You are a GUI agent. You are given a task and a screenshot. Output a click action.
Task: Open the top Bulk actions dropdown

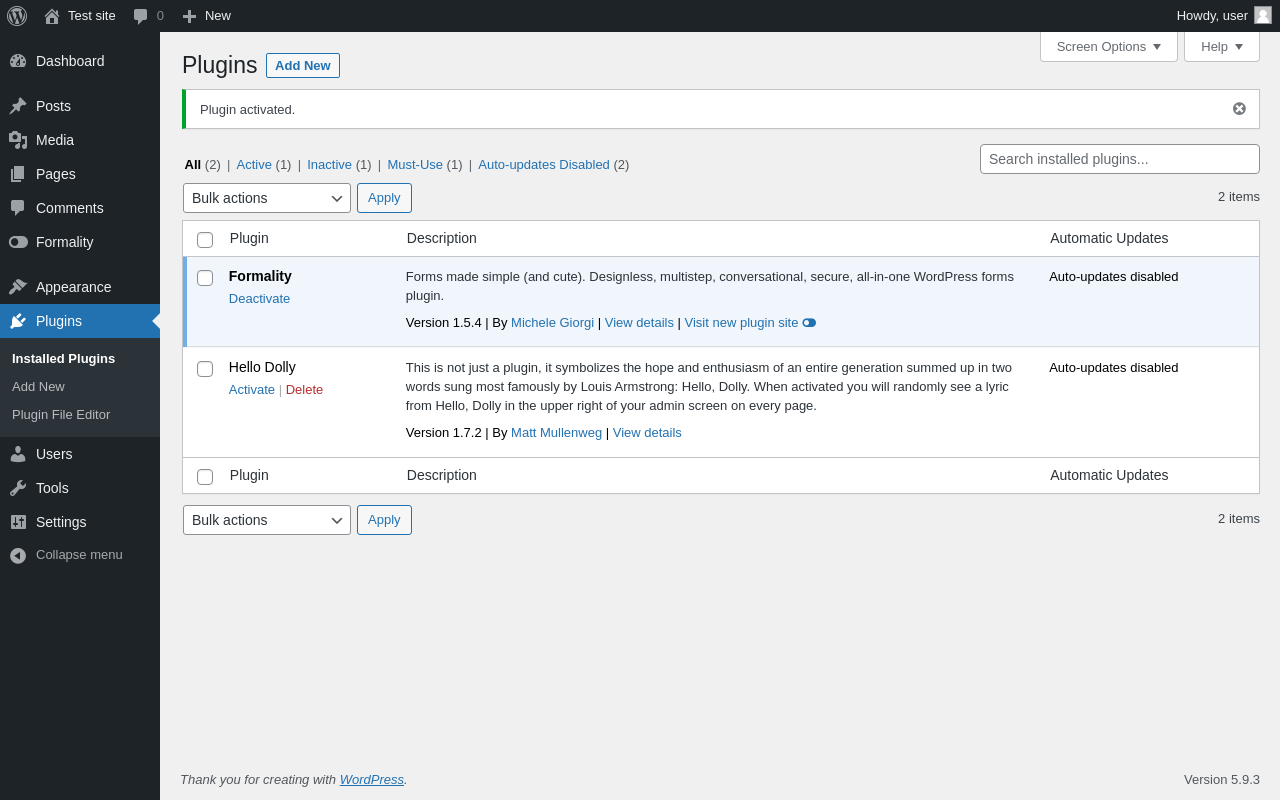[x=267, y=198]
